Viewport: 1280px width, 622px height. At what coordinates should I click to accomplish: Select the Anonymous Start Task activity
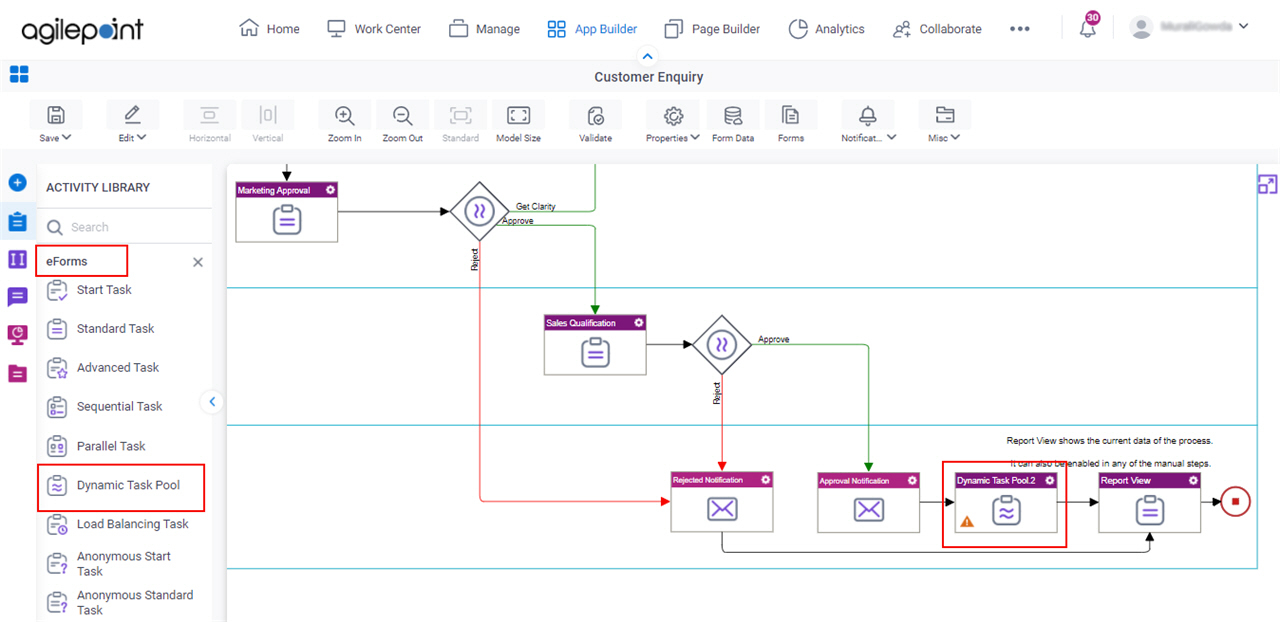(124, 564)
